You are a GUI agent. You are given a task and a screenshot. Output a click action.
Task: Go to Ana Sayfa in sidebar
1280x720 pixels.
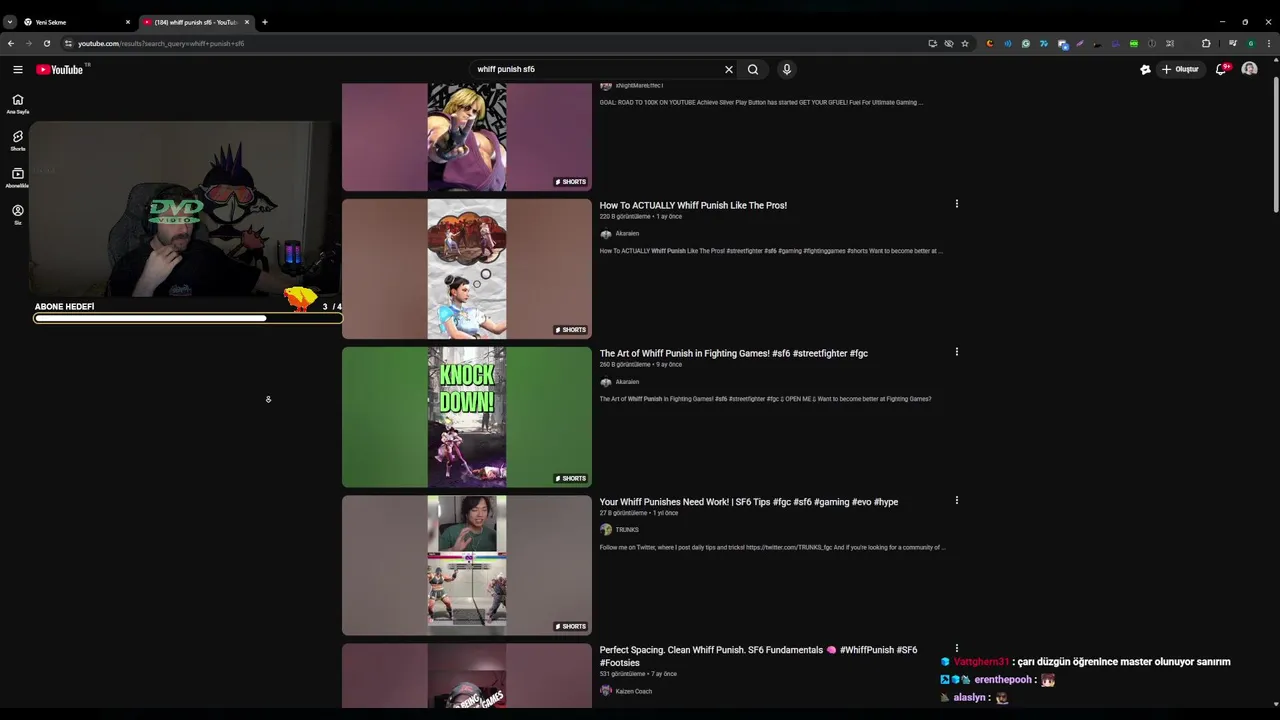click(x=18, y=104)
